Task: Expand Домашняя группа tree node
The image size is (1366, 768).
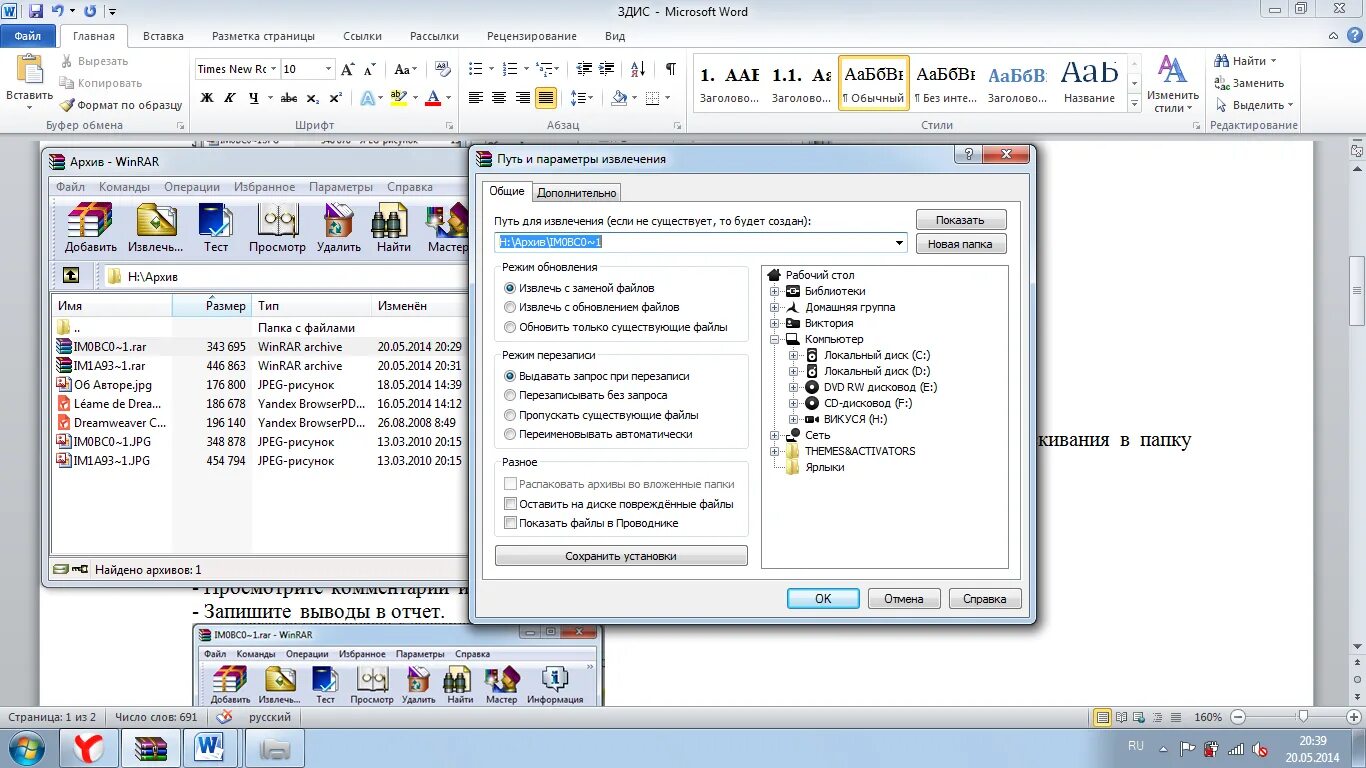Action: click(x=775, y=307)
